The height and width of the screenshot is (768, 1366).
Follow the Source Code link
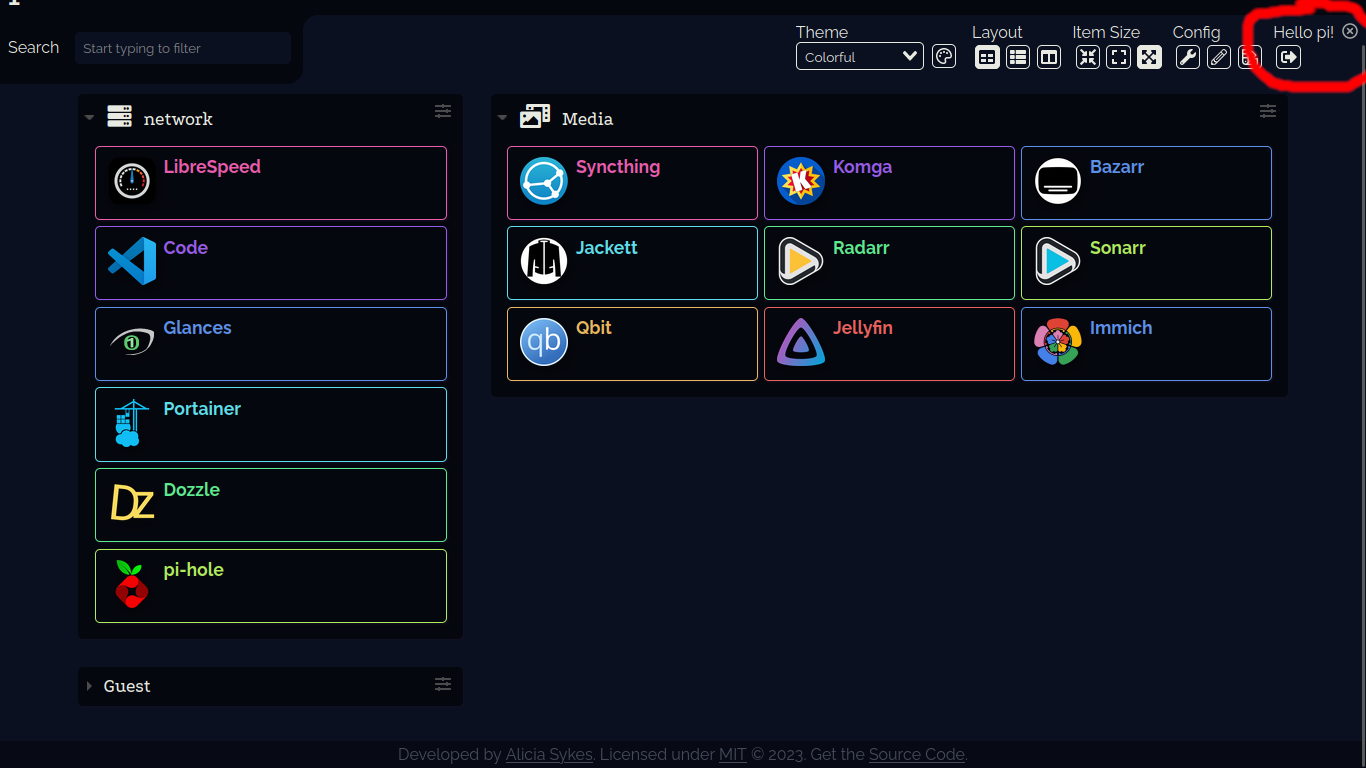click(916, 755)
